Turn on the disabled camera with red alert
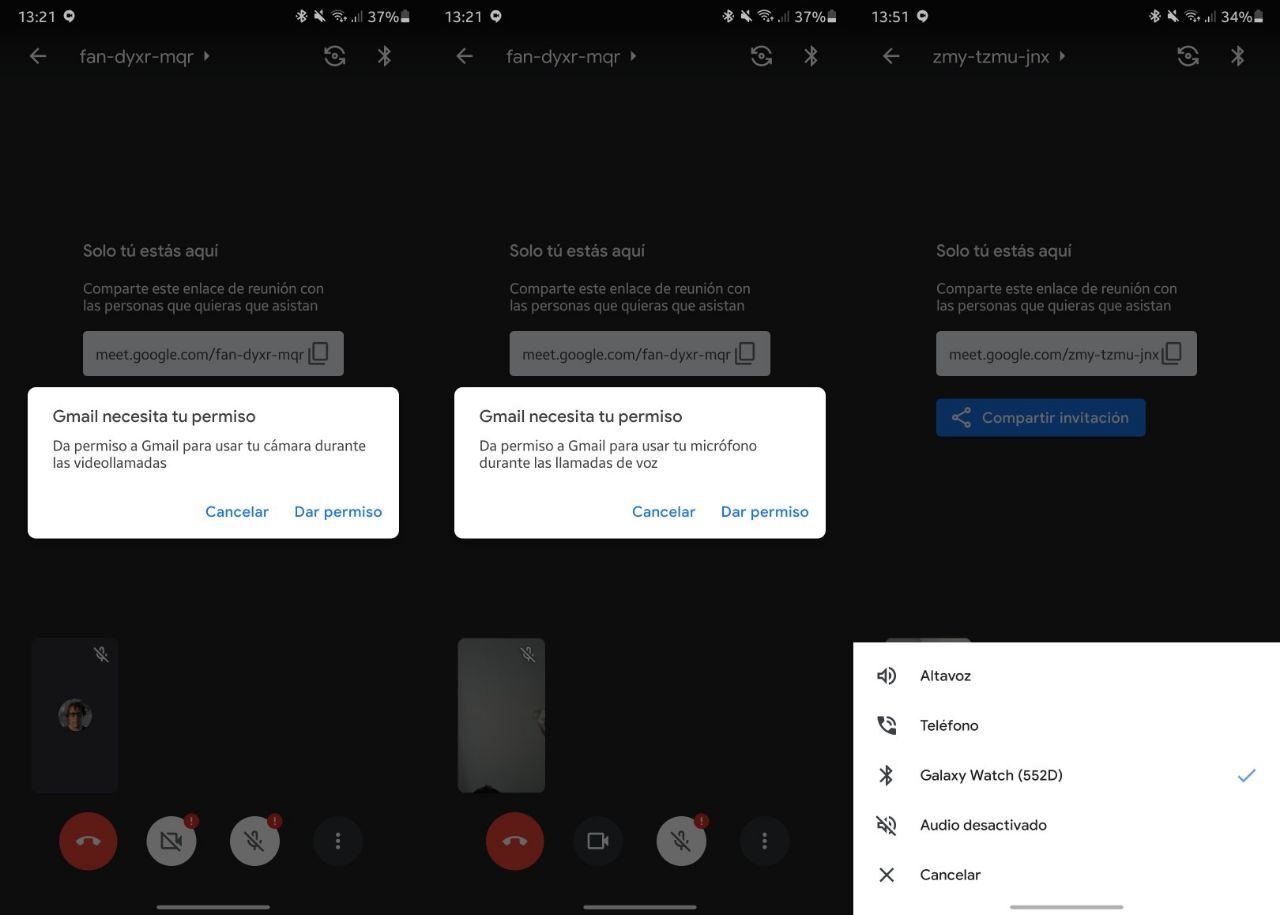This screenshot has height=915, width=1280. tap(172, 841)
